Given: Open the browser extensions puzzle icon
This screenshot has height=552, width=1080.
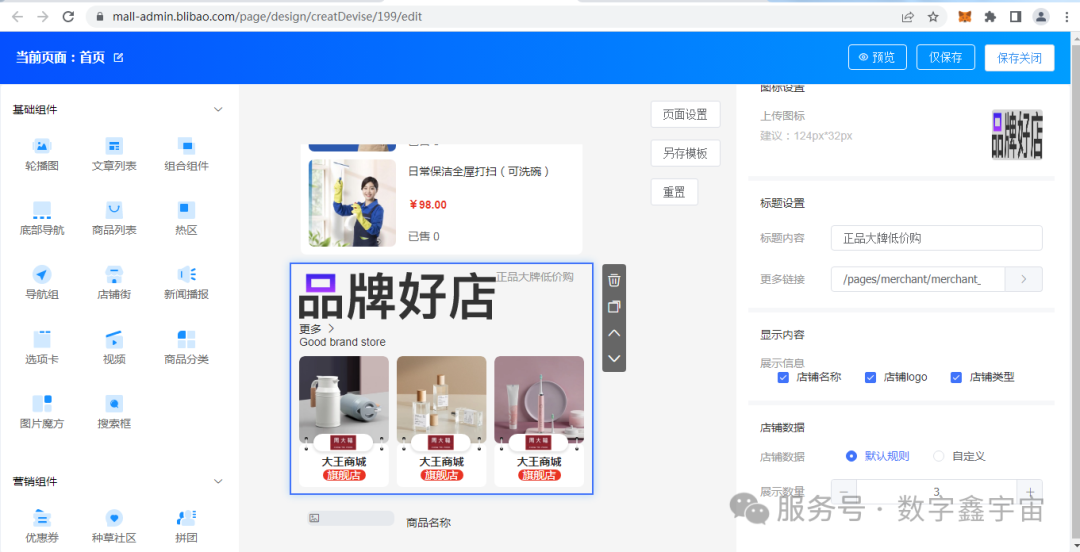Looking at the screenshot, I should 990,17.
